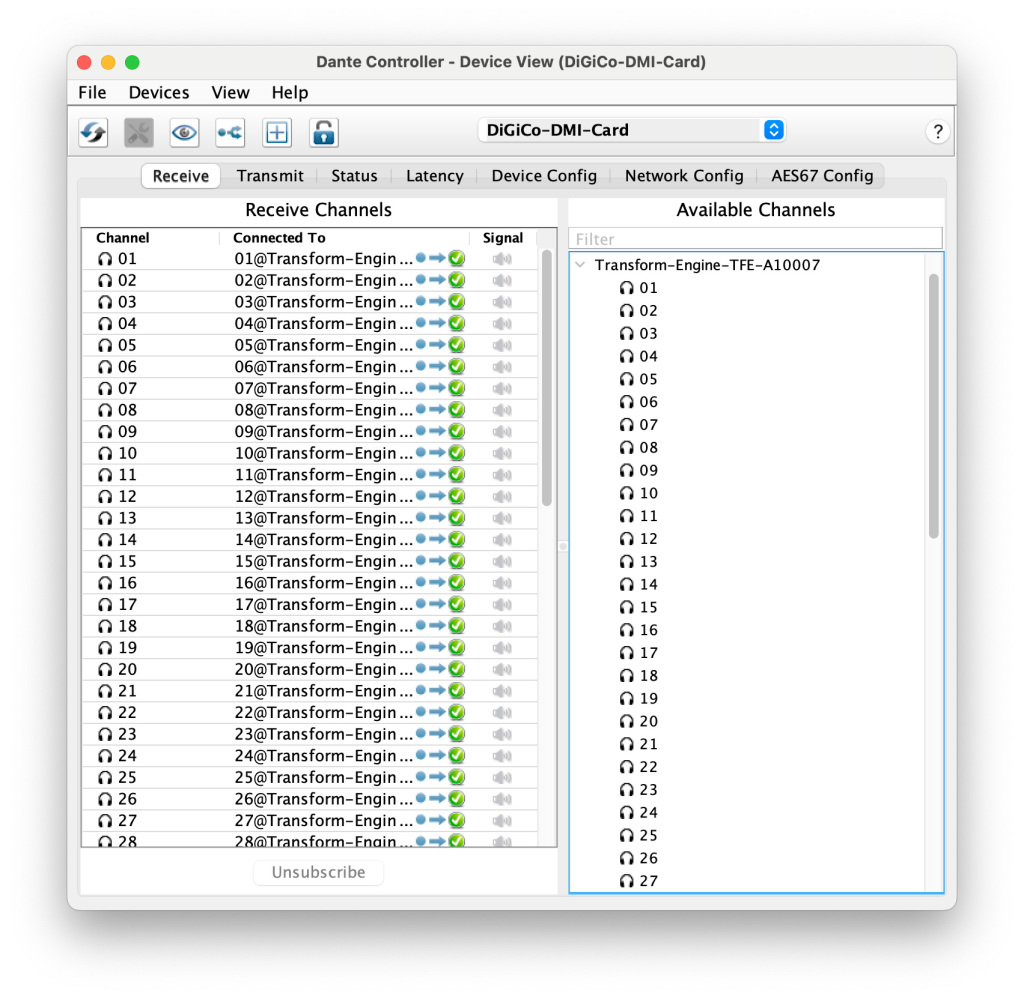Click the Available Channels list scrollbar

point(933,406)
